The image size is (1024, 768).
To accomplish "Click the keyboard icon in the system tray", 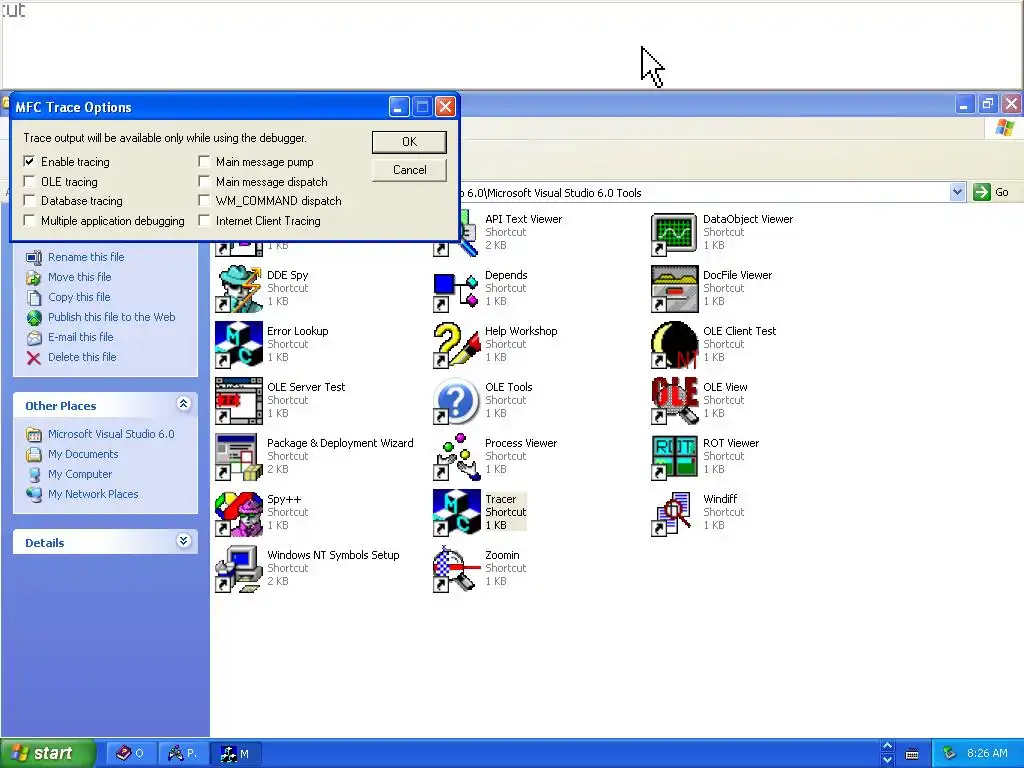I will coord(912,754).
